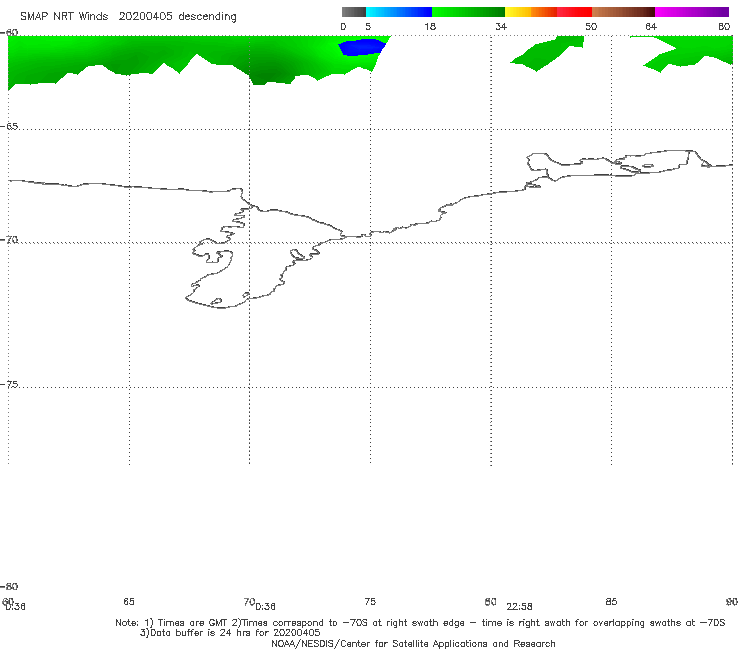Click the '5' label under the color bar
This screenshot has width=740, height=650.
coord(368,27)
